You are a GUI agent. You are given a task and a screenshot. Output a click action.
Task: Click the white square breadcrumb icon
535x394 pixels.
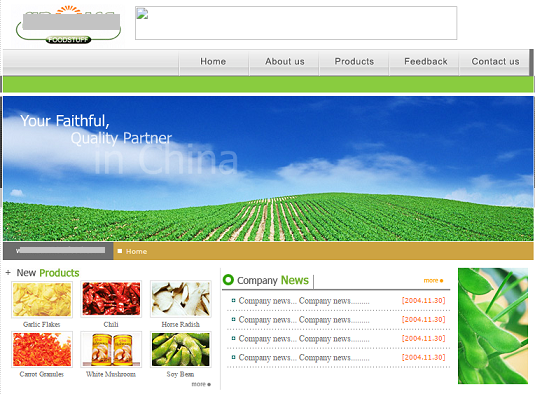[120, 251]
